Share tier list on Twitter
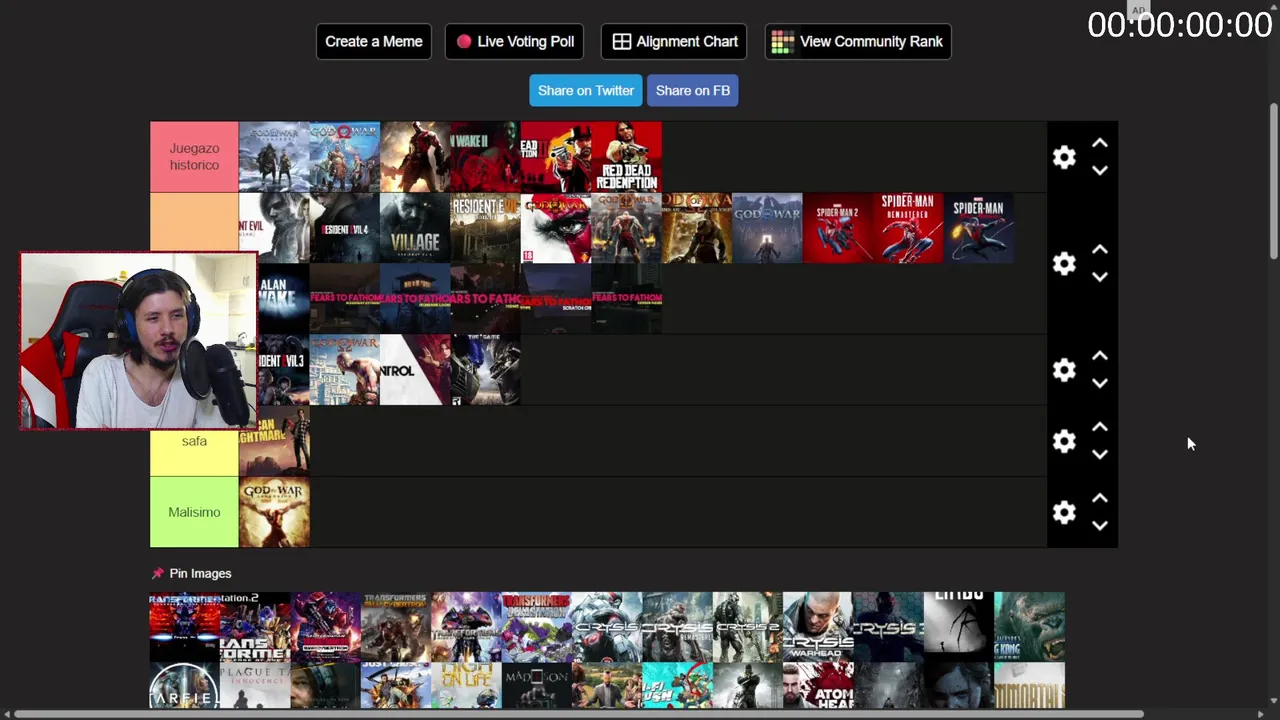The height and width of the screenshot is (720, 1280). pos(586,90)
